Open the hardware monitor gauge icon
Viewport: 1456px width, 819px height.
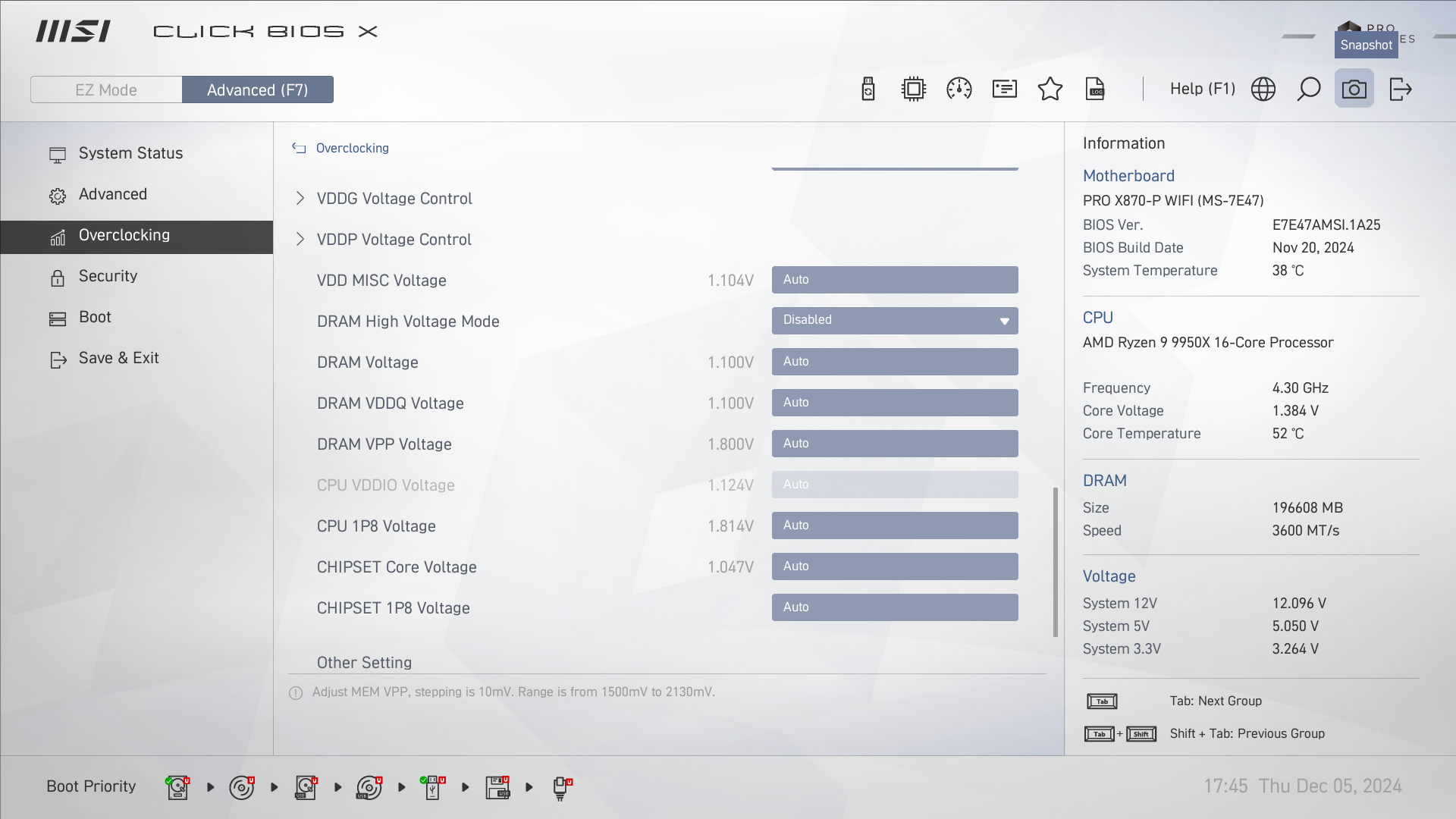point(959,89)
